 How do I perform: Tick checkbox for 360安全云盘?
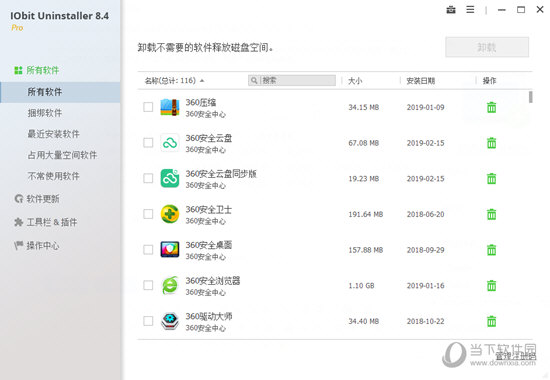[x=148, y=143]
